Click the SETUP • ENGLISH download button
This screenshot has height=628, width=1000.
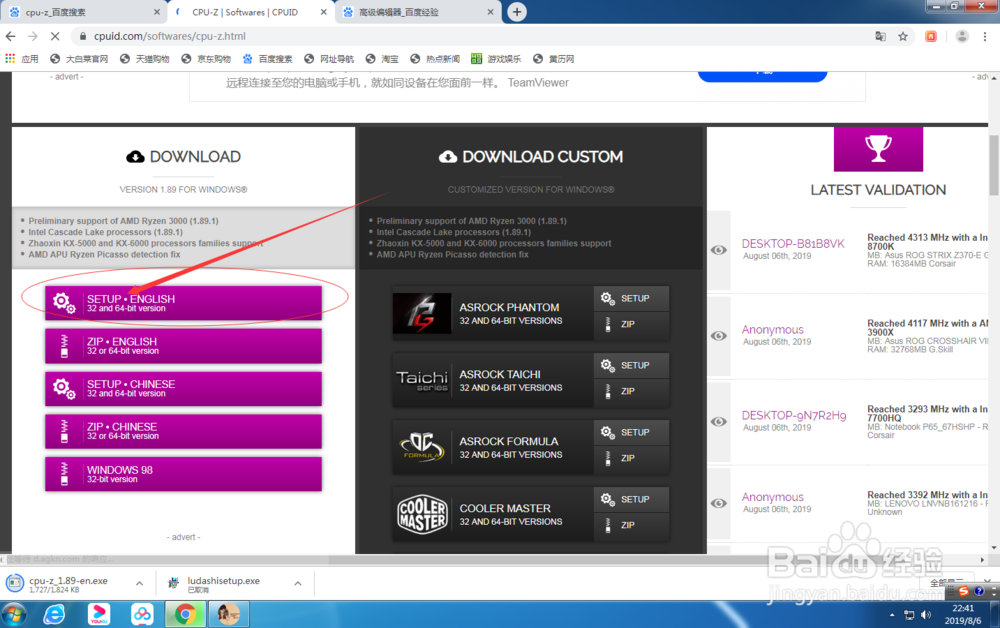[x=183, y=303]
